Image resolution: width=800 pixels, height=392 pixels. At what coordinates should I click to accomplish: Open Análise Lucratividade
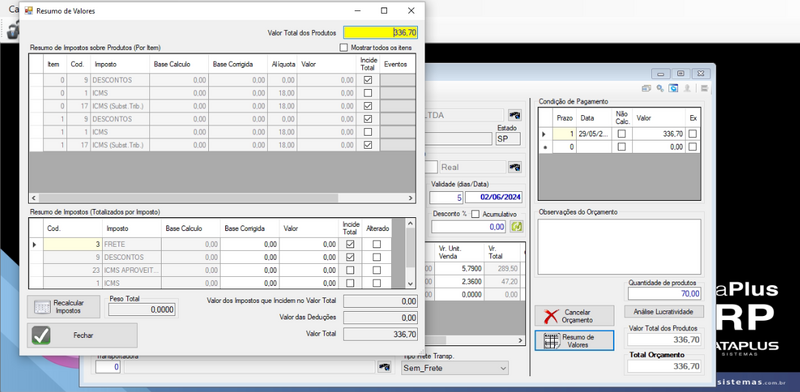(x=664, y=311)
